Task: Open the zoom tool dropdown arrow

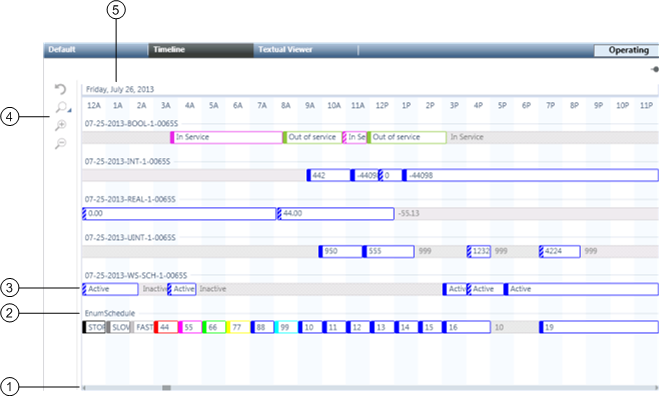Action: tap(69, 111)
